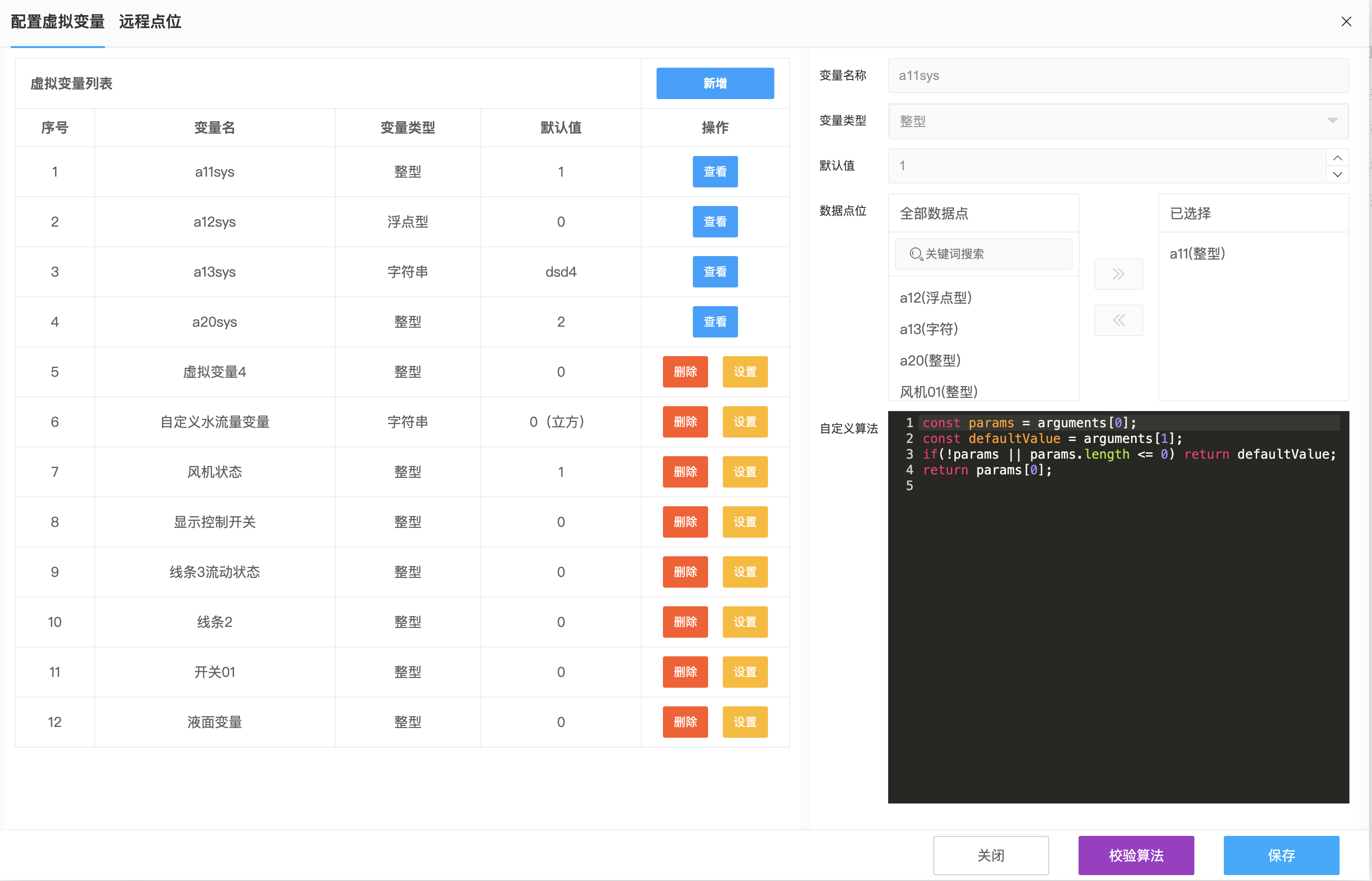Focus the 默认值 number field

[1107, 166]
